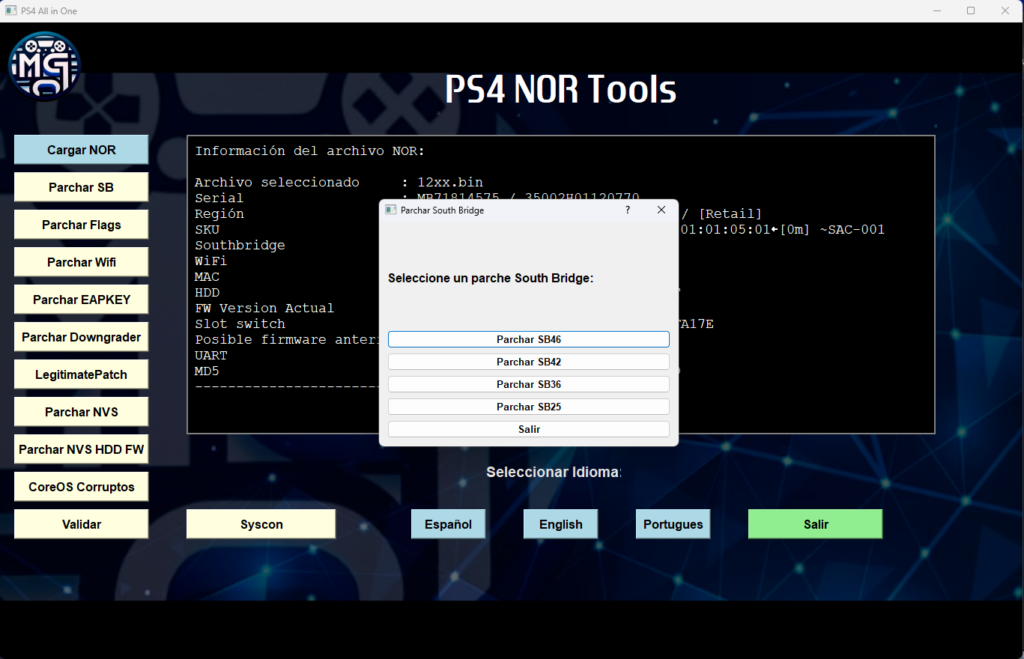Click the LegitimatePatch button

(81, 375)
